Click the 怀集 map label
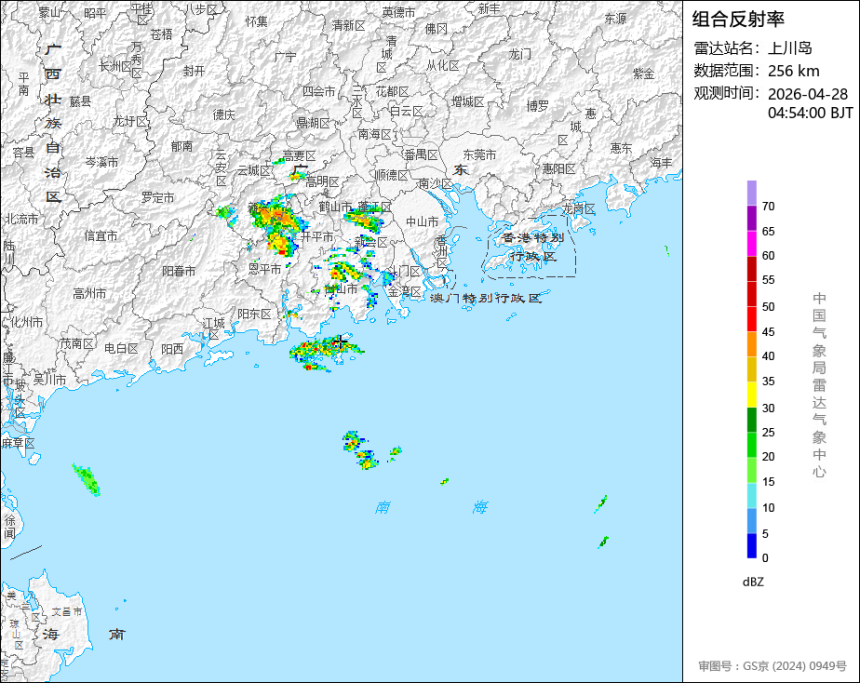Screen dimensions: 860x683 257,21
